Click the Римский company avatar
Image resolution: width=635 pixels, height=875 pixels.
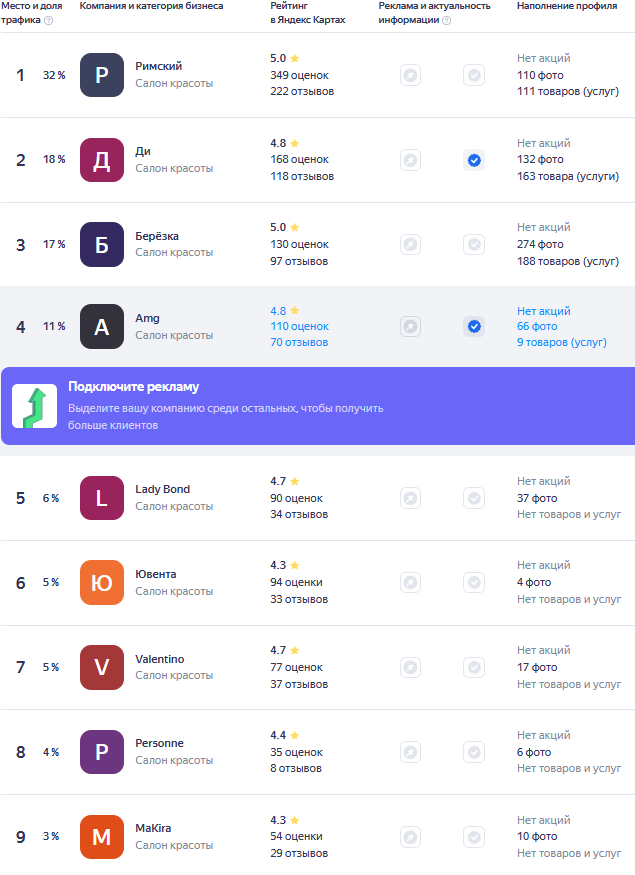pyautogui.click(x=102, y=75)
